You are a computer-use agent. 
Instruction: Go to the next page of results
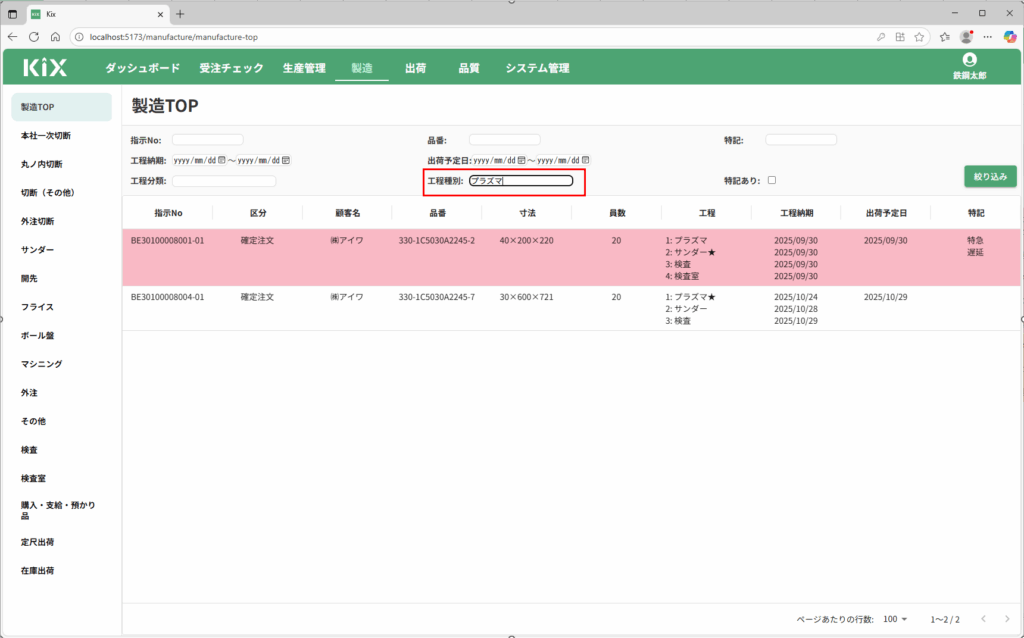click(1006, 619)
